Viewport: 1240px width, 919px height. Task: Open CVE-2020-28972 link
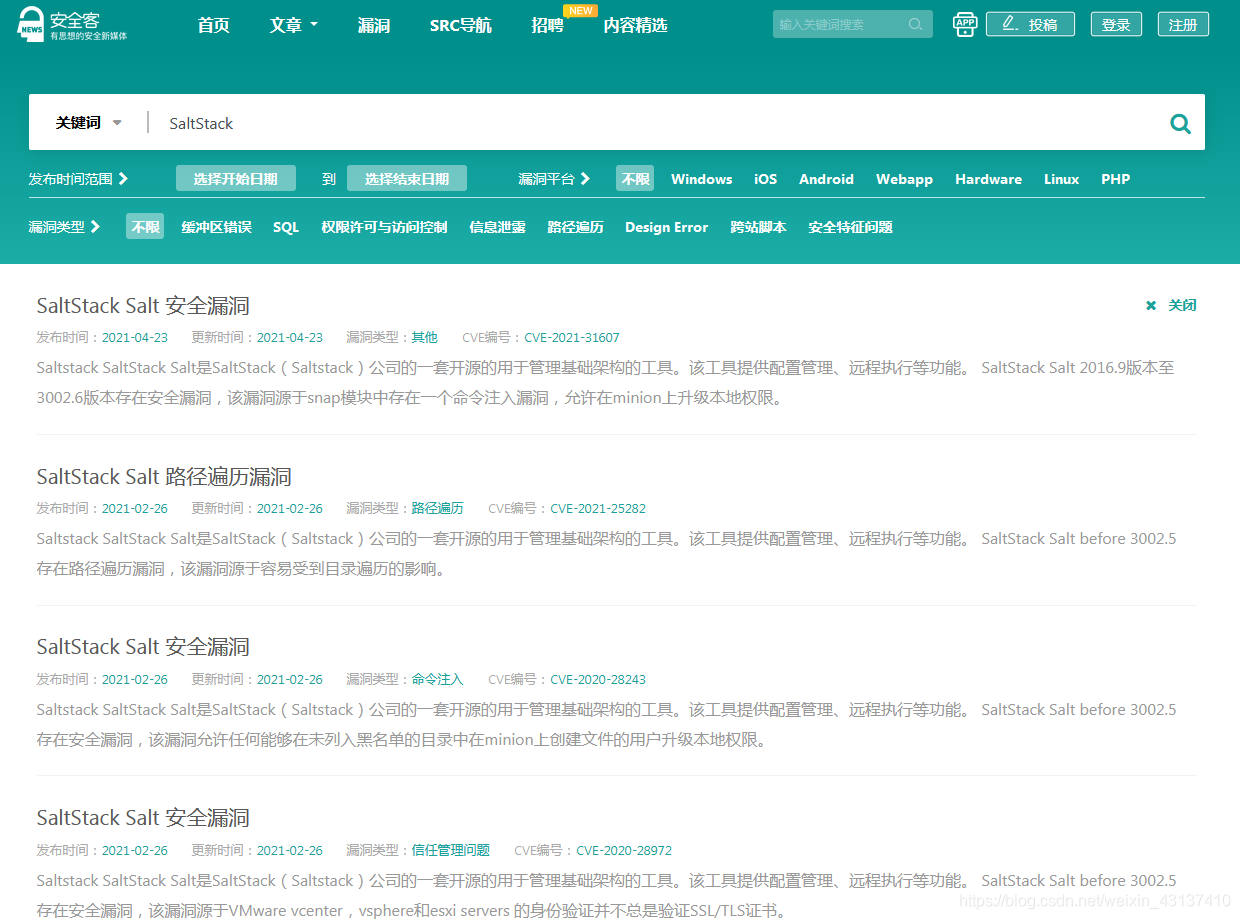[624, 851]
